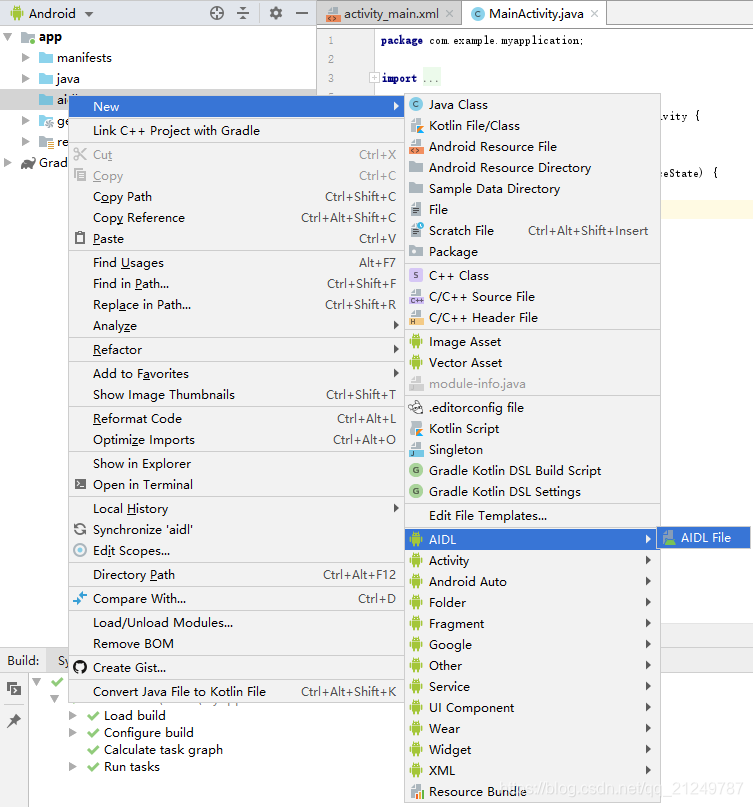Select Link C++ Project with Gradle
Viewport: 753px width, 807px height.
[236, 131]
